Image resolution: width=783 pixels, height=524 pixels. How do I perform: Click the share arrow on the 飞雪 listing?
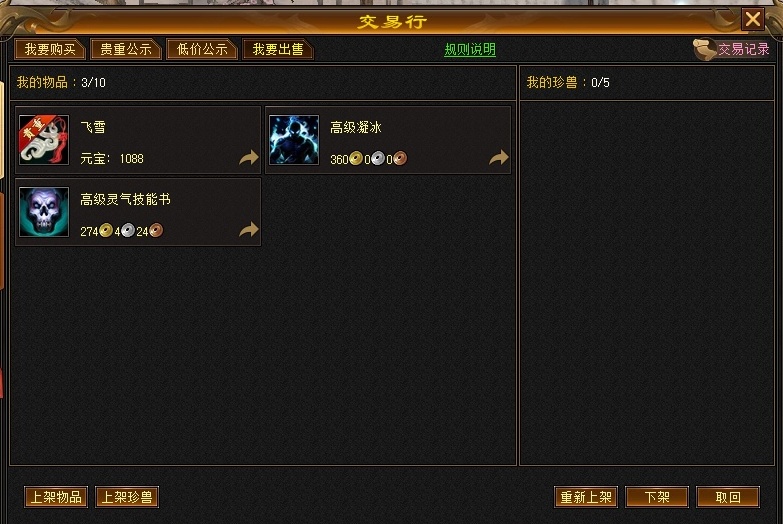tap(249, 157)
